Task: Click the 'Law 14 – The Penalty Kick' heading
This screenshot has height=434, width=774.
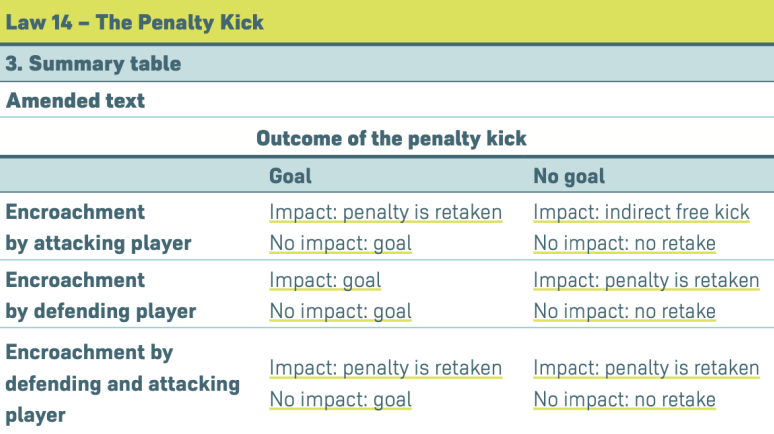Action: point(135,21)
